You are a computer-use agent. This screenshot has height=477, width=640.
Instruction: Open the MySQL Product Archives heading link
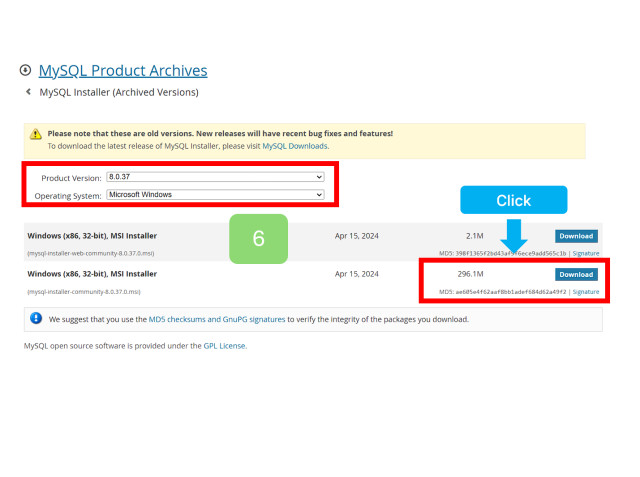[x=123, y=71]
